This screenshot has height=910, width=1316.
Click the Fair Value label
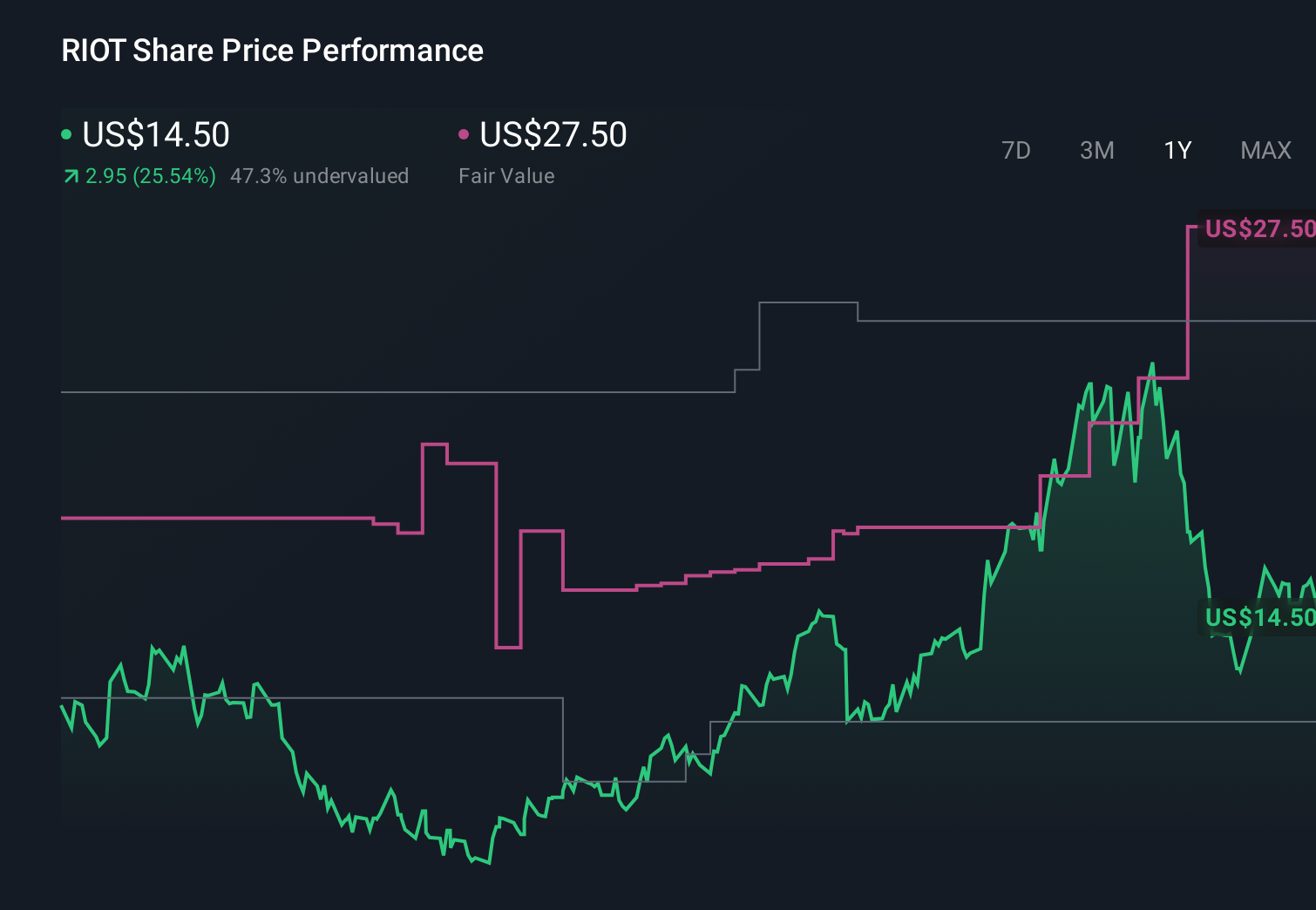(506, 176)
